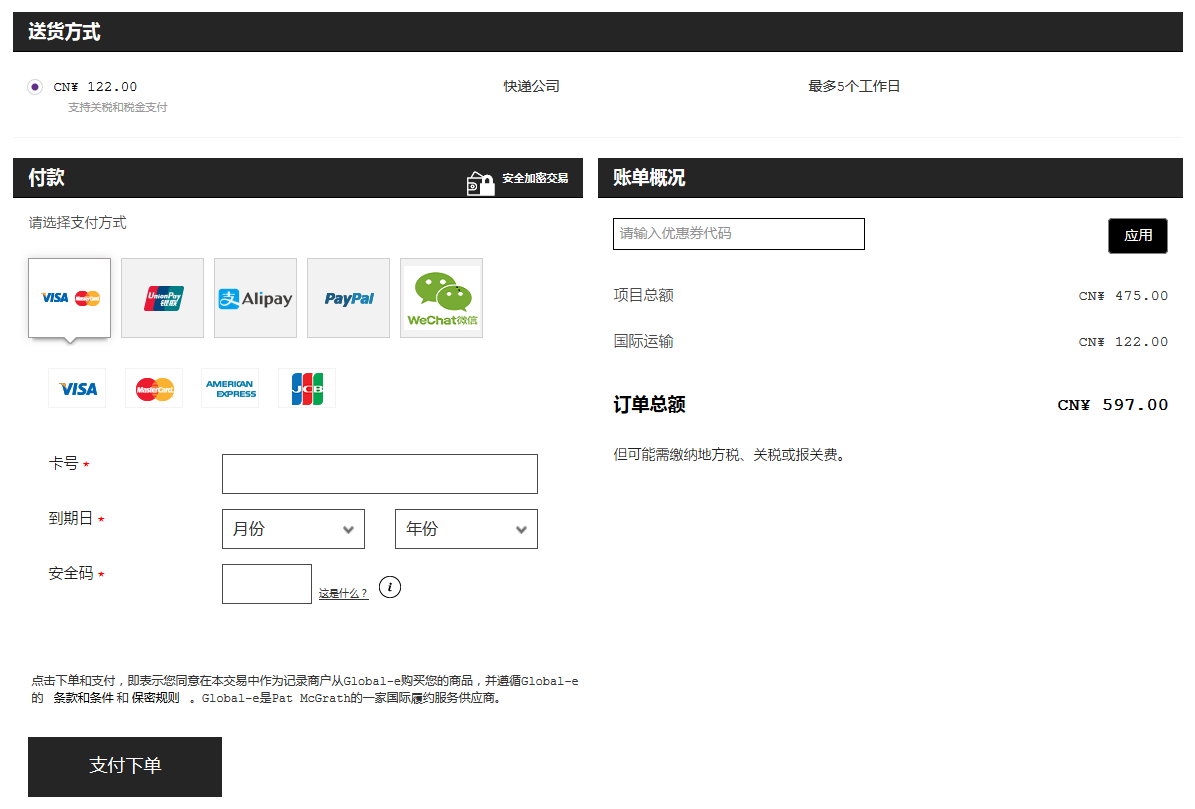The image size is (1195, 809).
Task: Click the secure encrypted transaction lock icon
Action: [x=480, y=183]
